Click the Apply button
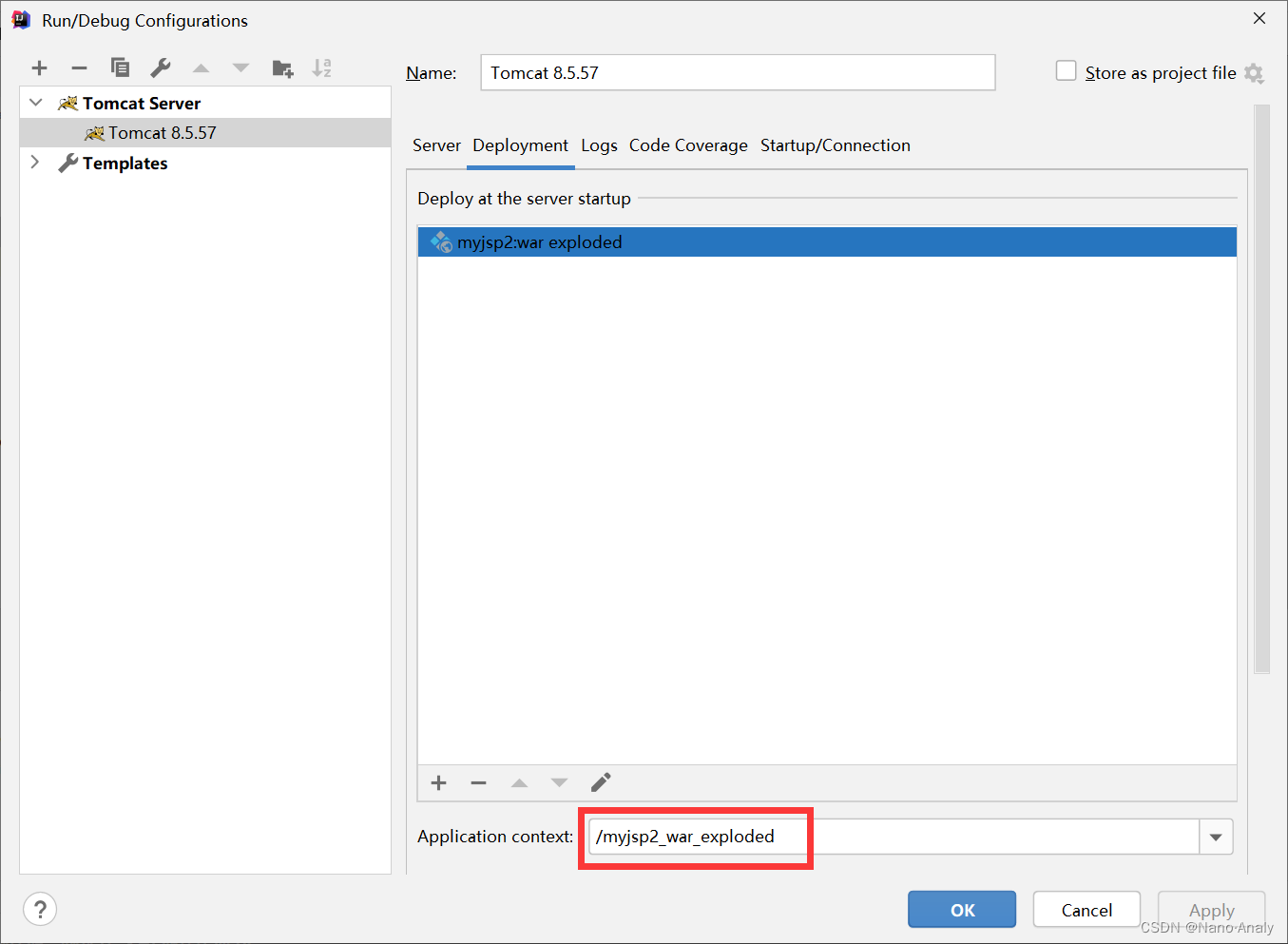This screenshot has width=1288, height=944. (1211, 910)
